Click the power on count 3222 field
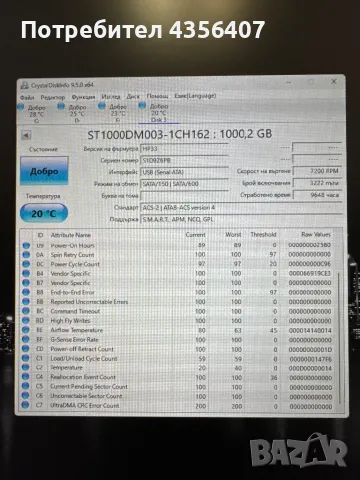The width and height of the screenshot is (360, 480). pyautogui.click(x=317, y=183)
